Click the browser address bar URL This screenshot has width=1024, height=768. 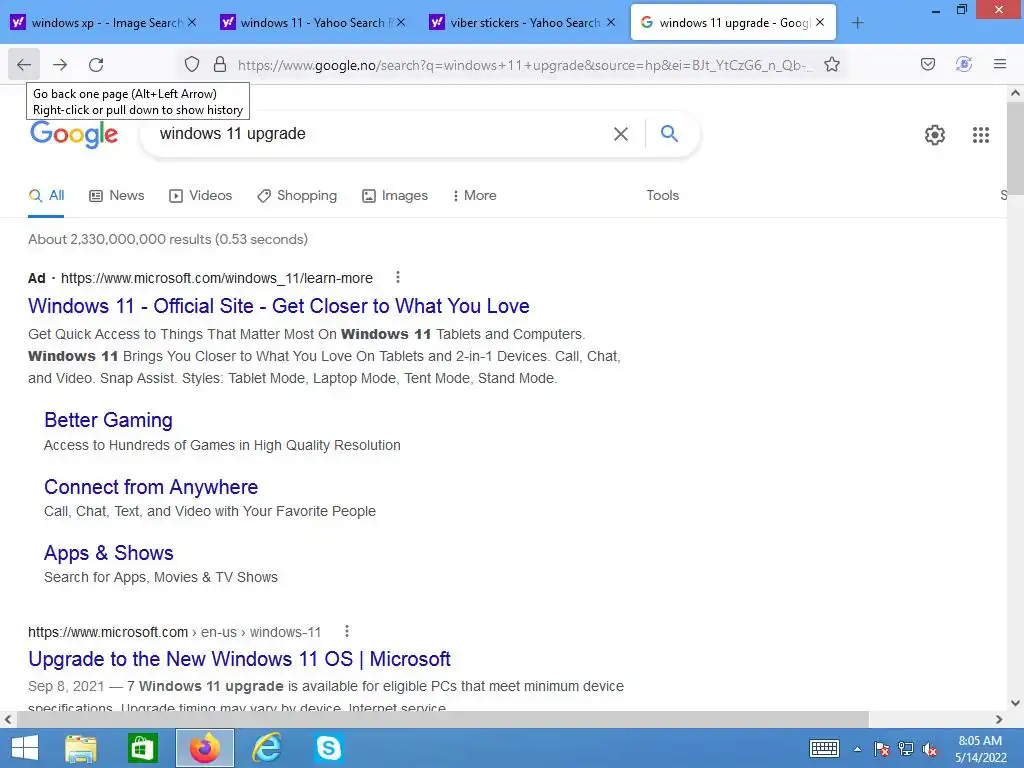pos(524,65)
